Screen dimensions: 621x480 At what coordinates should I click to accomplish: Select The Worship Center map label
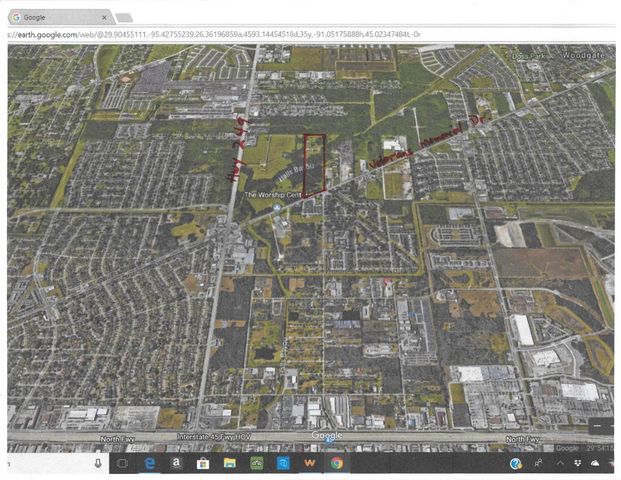pos(274,195)
